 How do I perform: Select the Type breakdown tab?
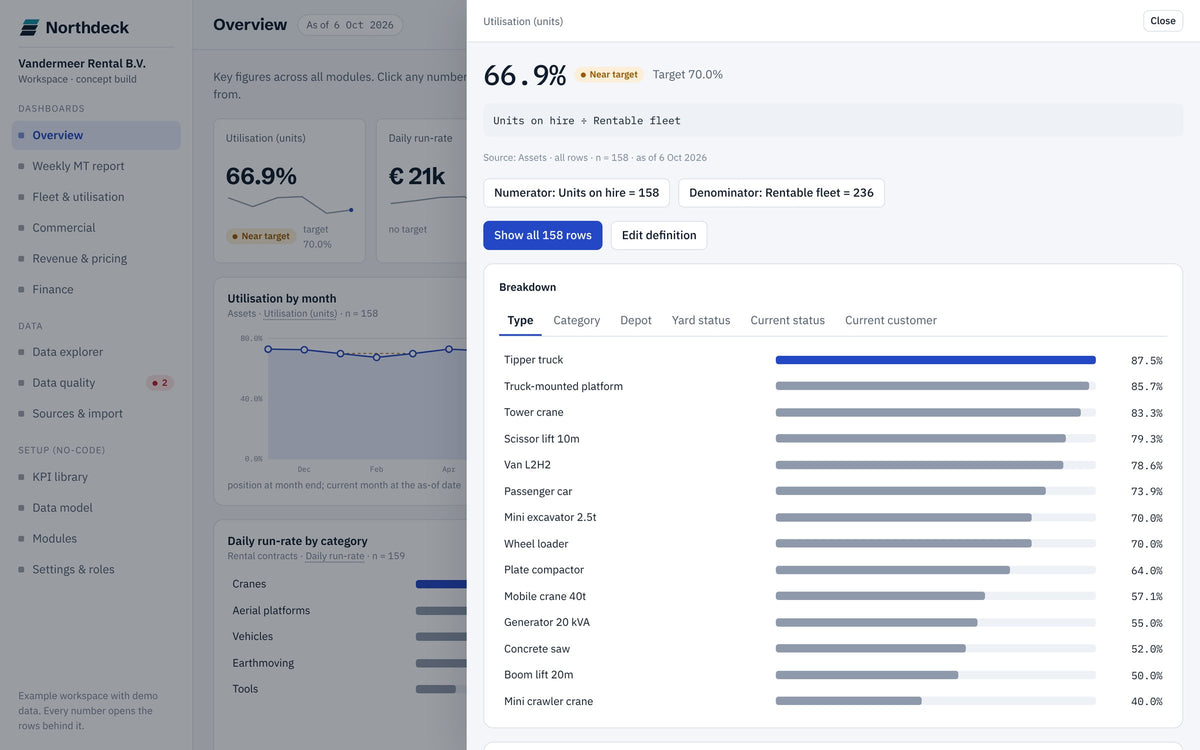520,321
